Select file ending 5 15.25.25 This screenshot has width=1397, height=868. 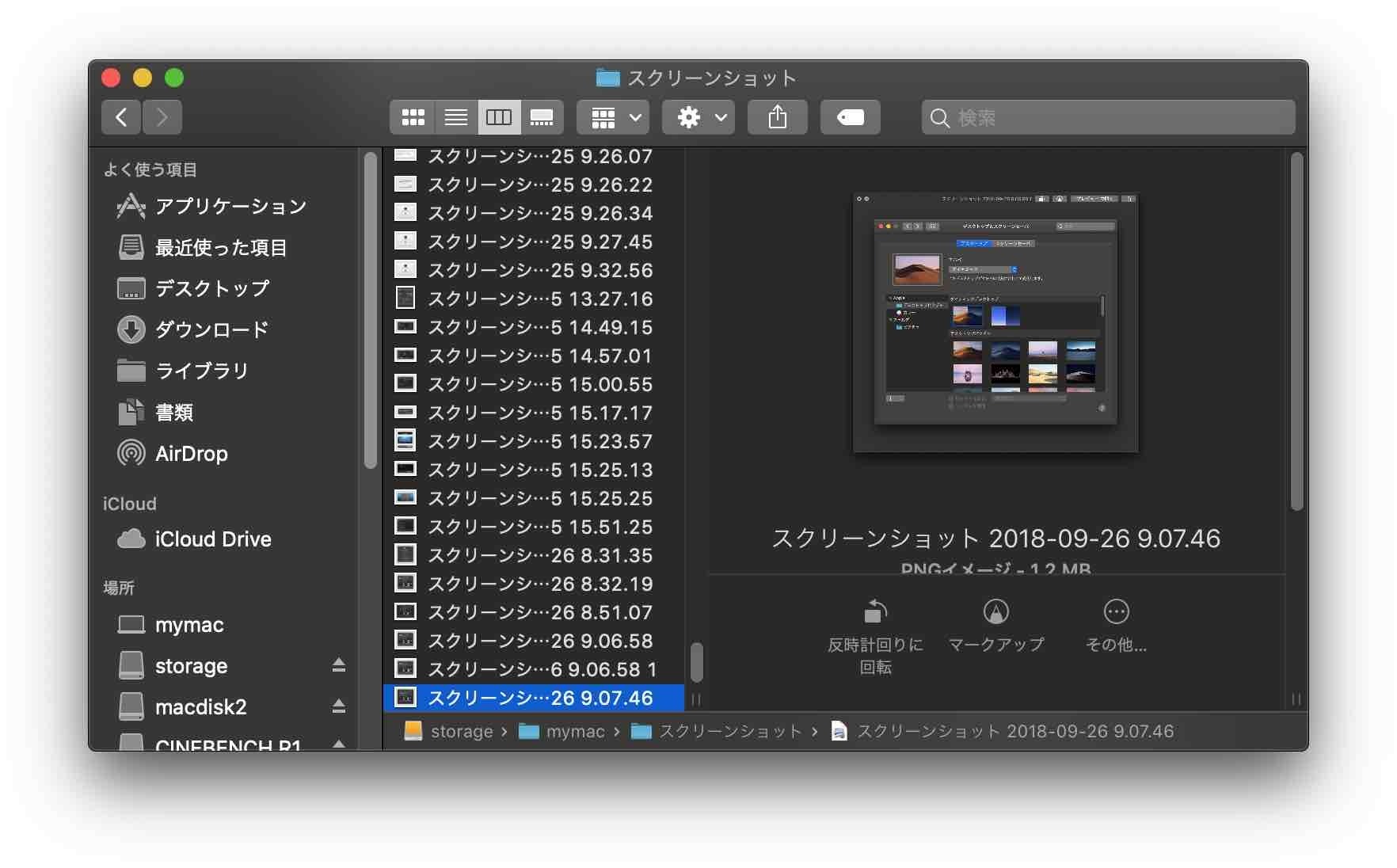(534, 498)
